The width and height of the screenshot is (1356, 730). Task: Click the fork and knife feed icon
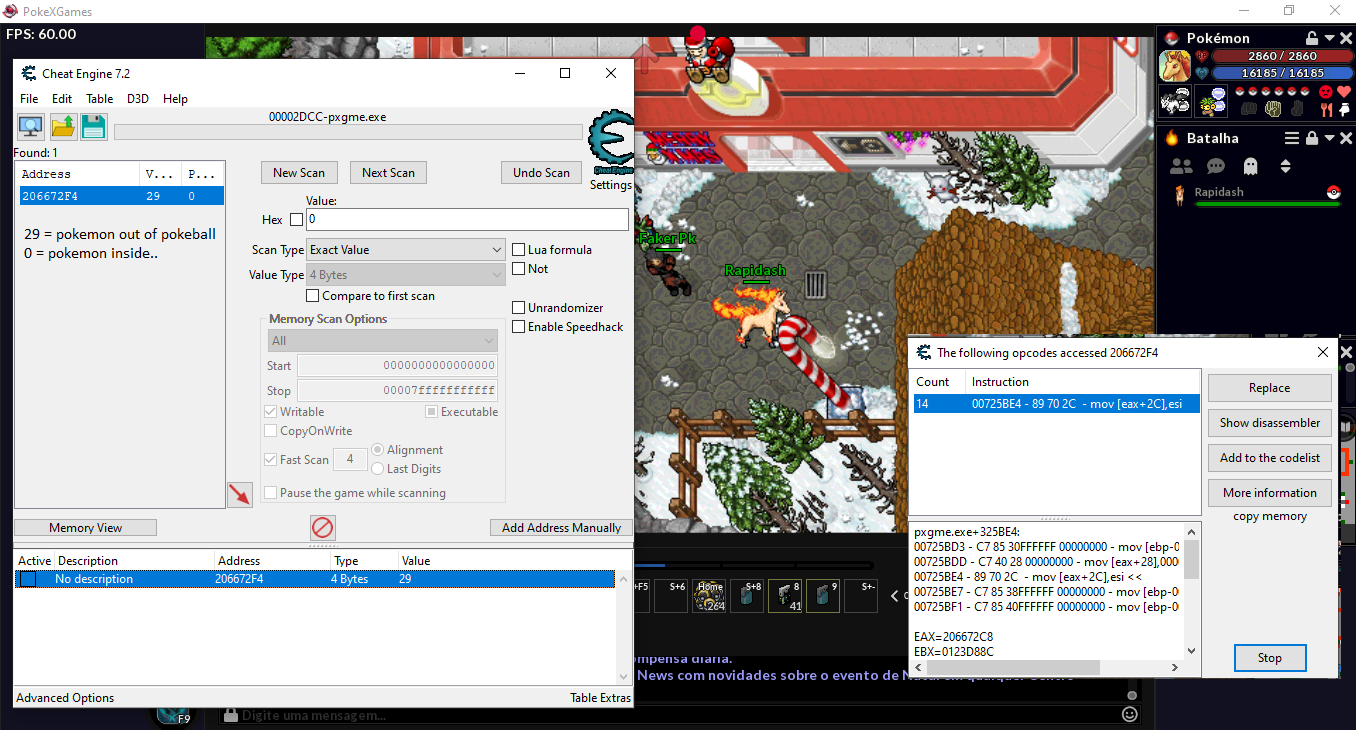click(x=1327, y=110)
